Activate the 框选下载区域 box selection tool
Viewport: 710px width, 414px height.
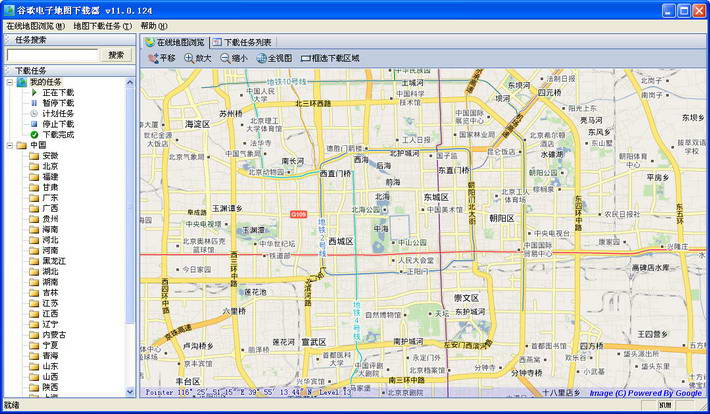point(330,58)
